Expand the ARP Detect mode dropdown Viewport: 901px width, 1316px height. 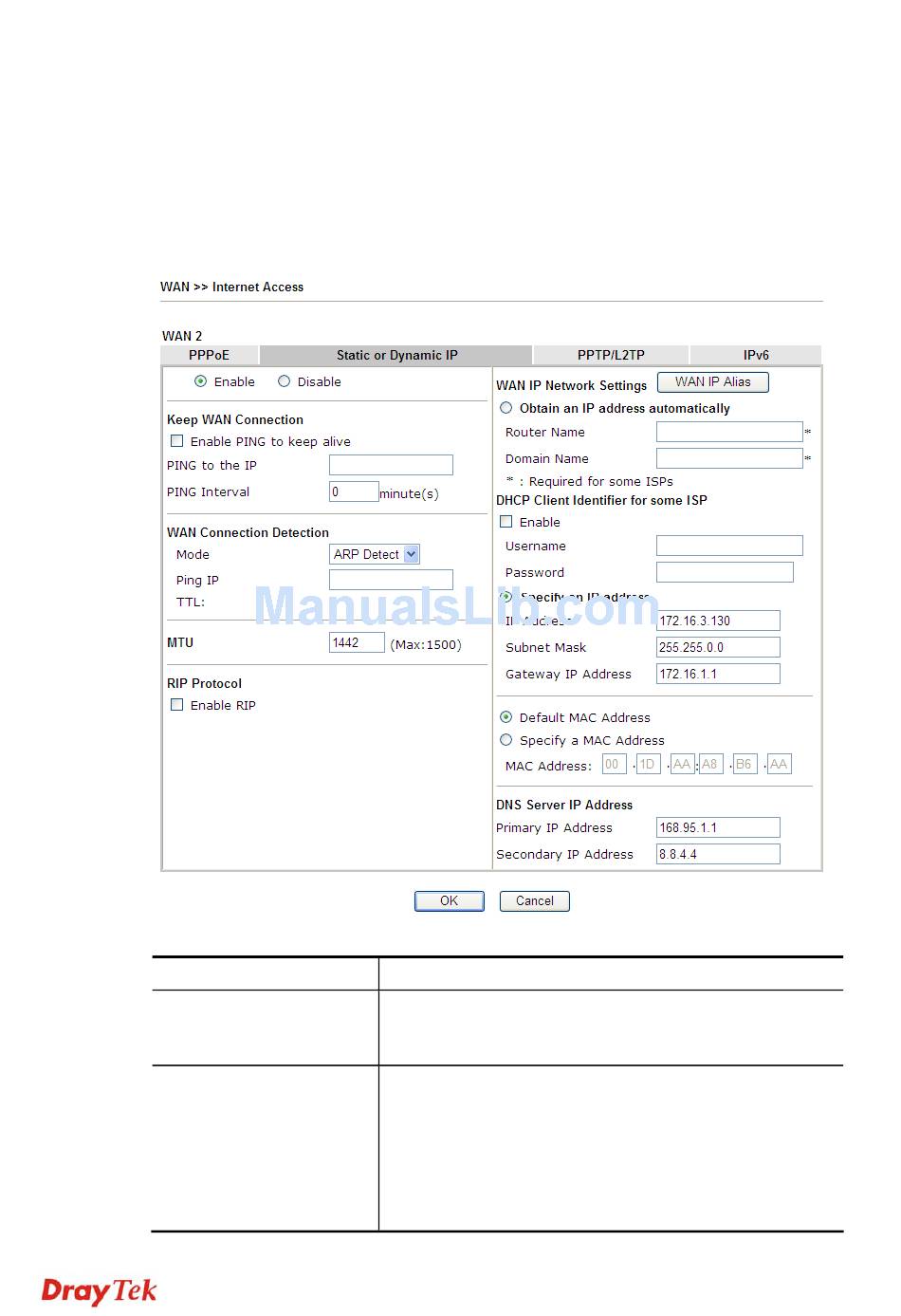point(411,554)
